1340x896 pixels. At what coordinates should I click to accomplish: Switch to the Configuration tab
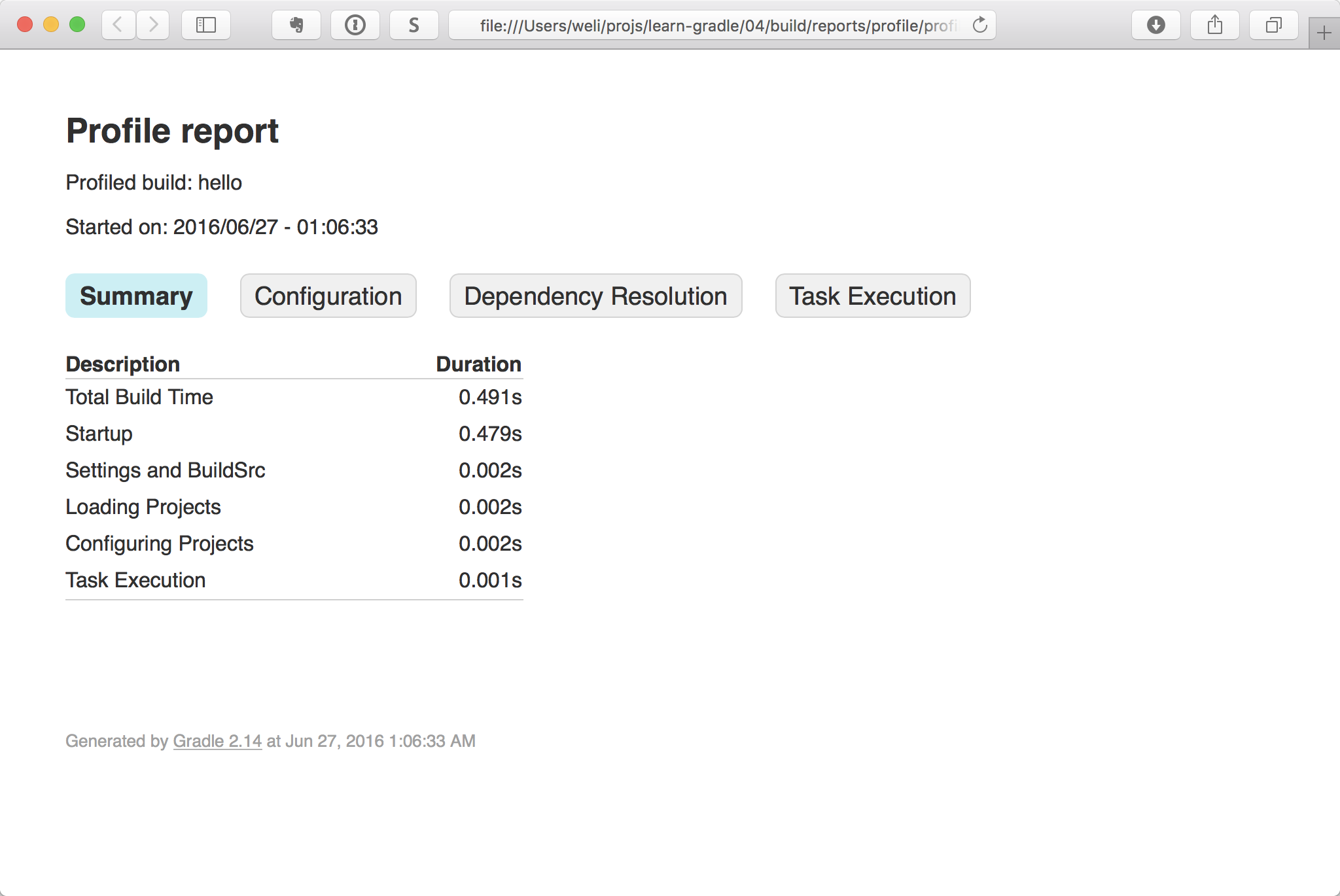[328, 296]
